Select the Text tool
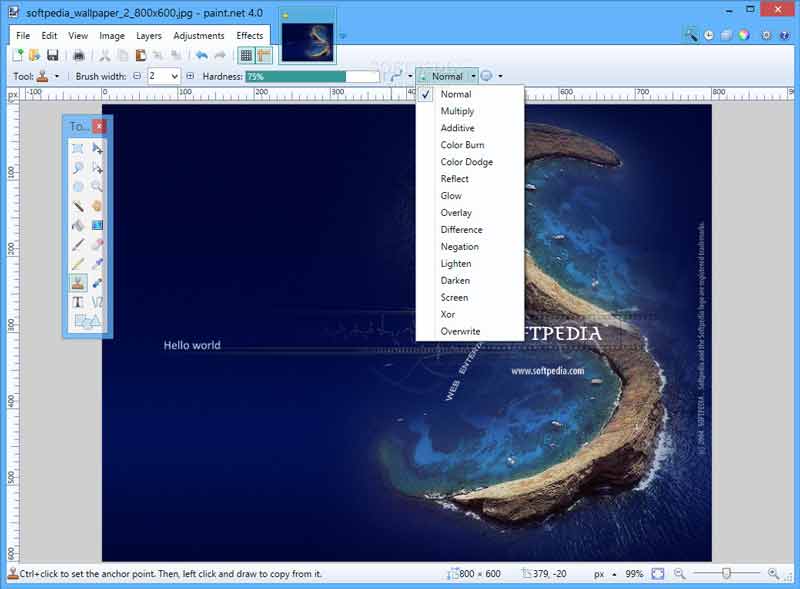This screenshot has height=589, width=800. tap(78, 302)
